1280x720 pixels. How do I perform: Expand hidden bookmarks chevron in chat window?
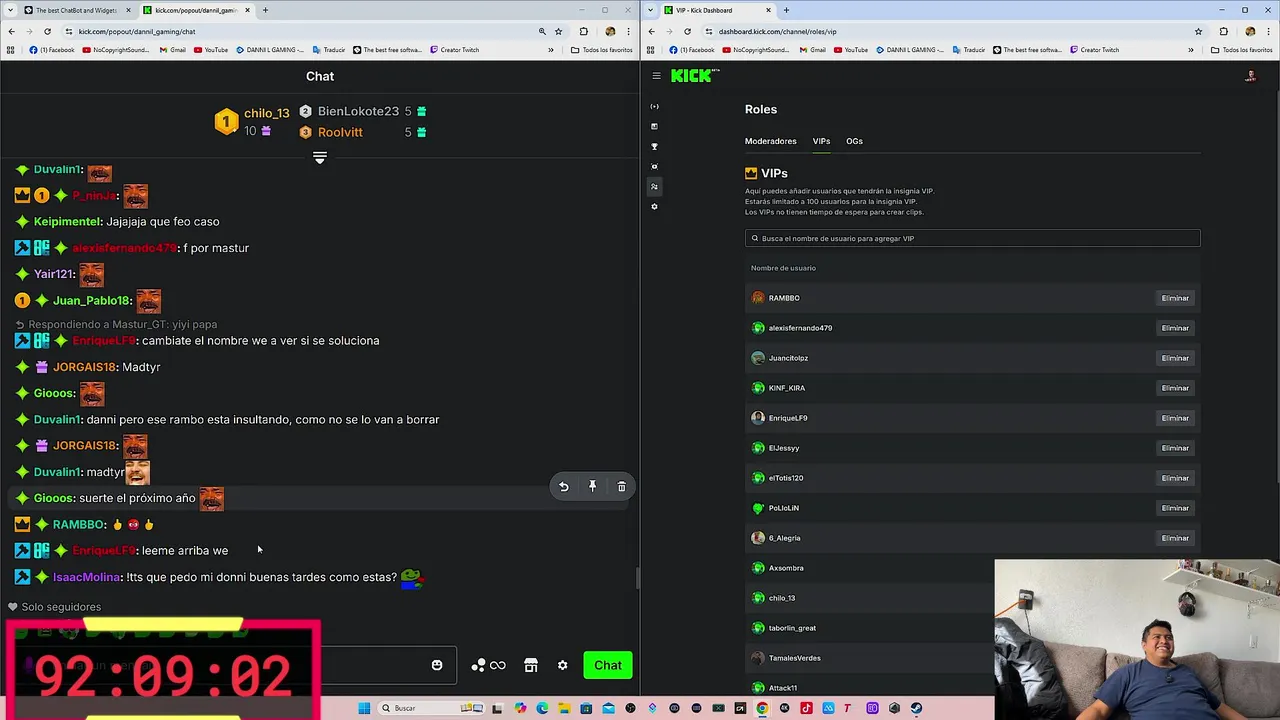[x=551, y=50]
